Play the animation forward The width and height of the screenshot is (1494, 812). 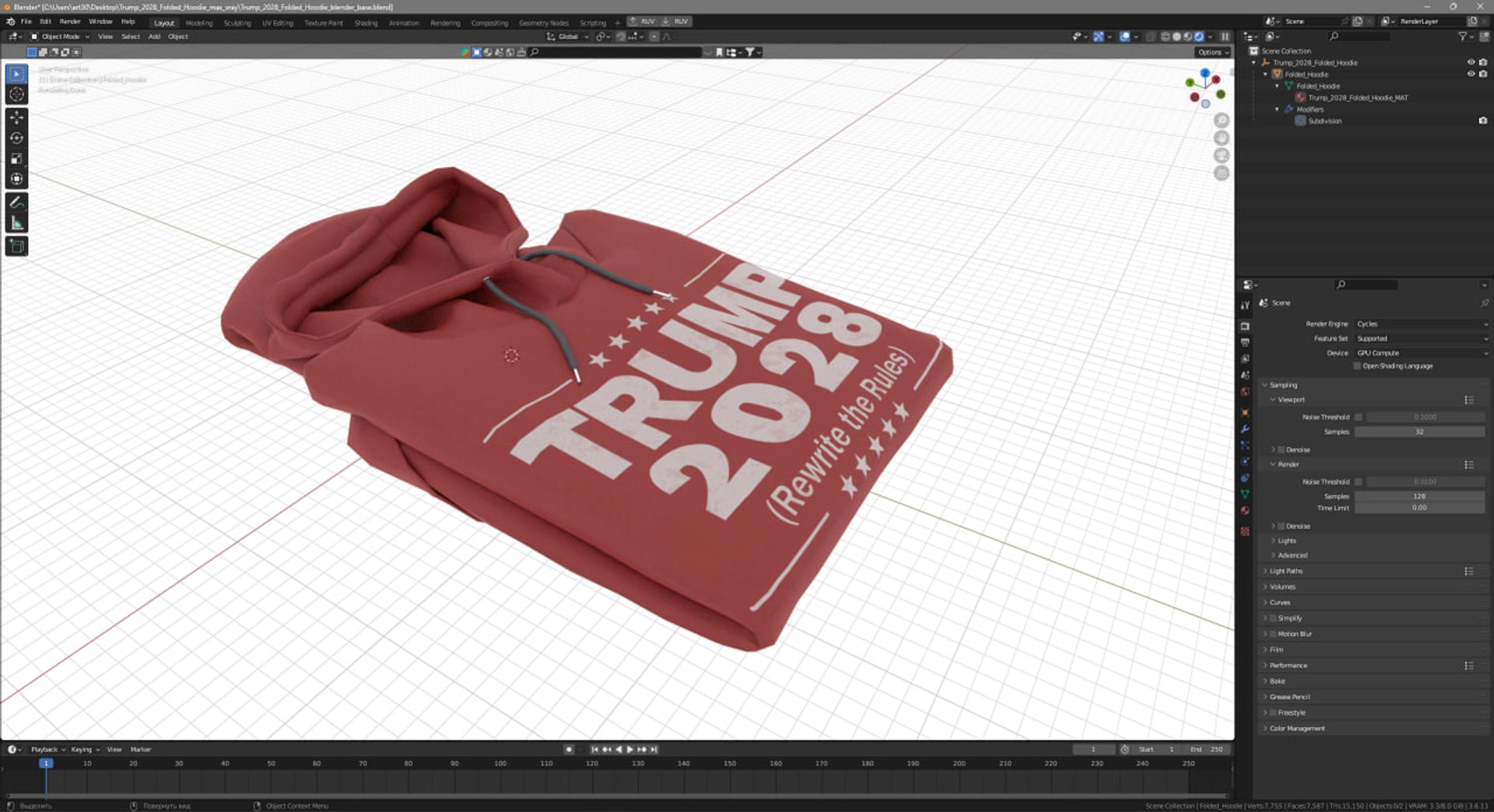(630, 749)
